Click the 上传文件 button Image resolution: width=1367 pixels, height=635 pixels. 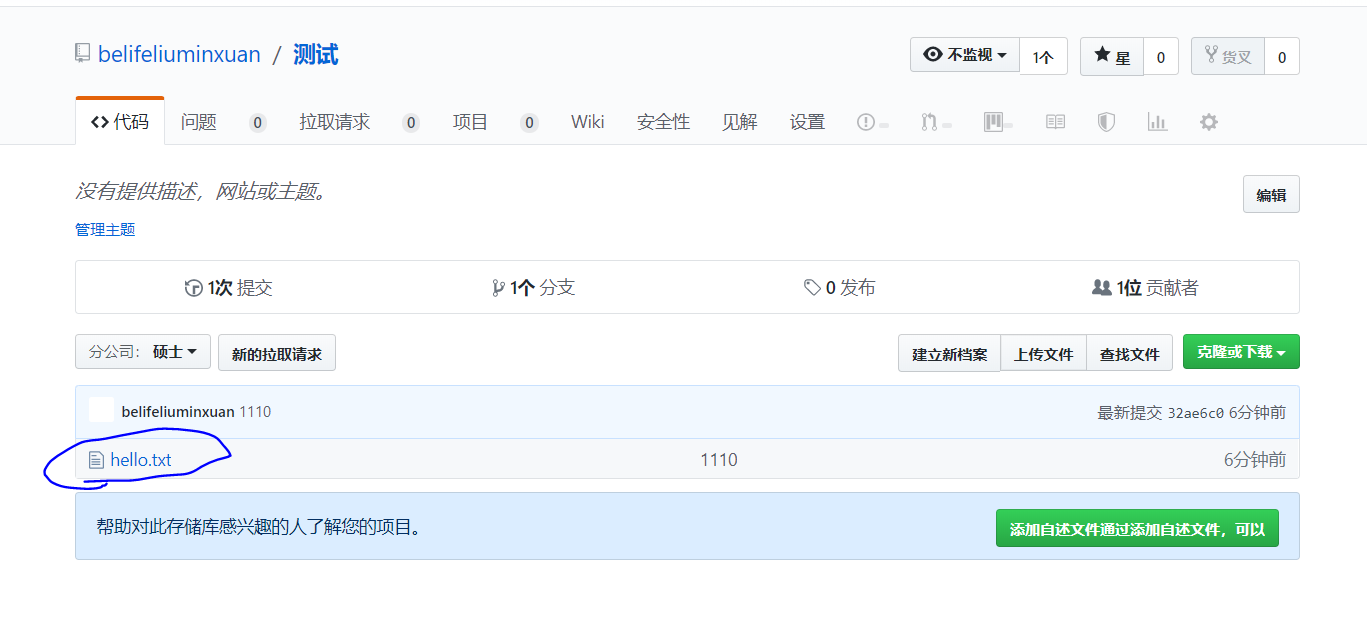[x=1043, y=353]
